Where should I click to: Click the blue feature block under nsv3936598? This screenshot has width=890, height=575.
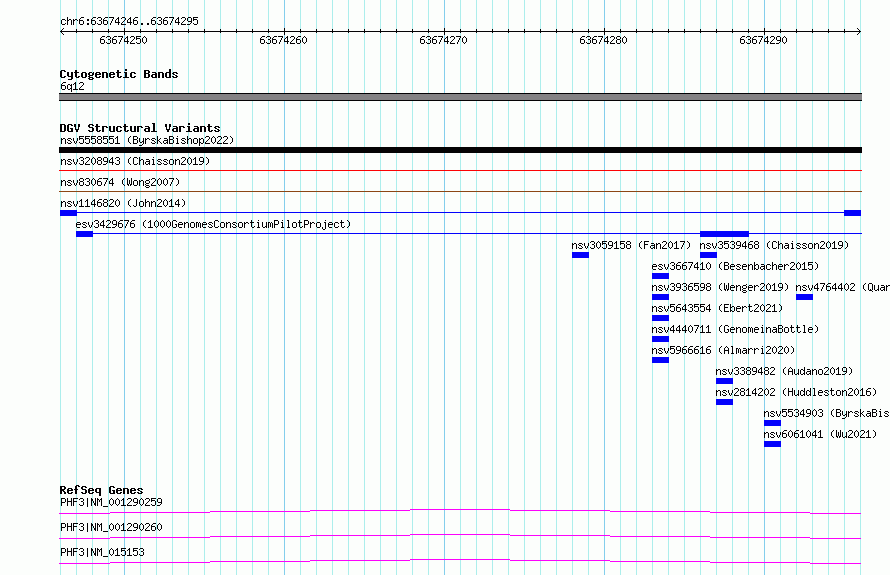[x=660, y=297]
